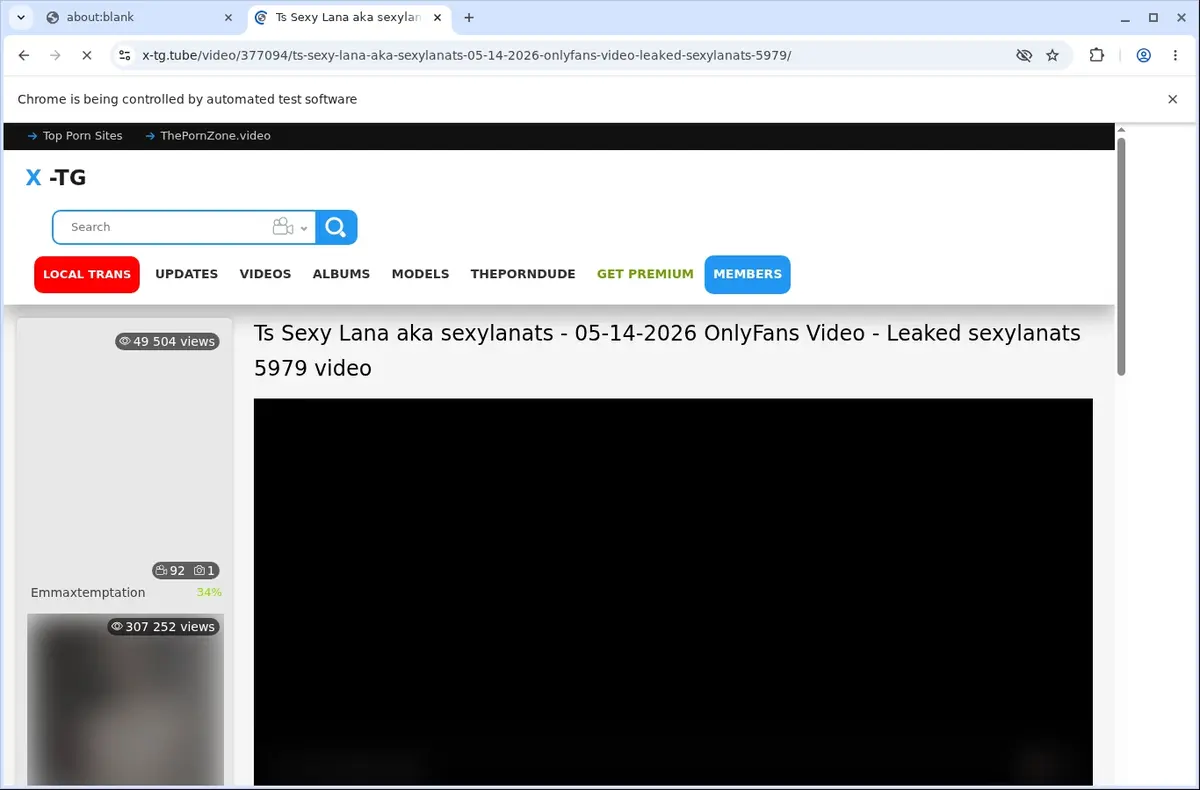This screenshot has height=790, width=1200.
Task: Open a new tab with plus button
Action: [x=469, y=17]
